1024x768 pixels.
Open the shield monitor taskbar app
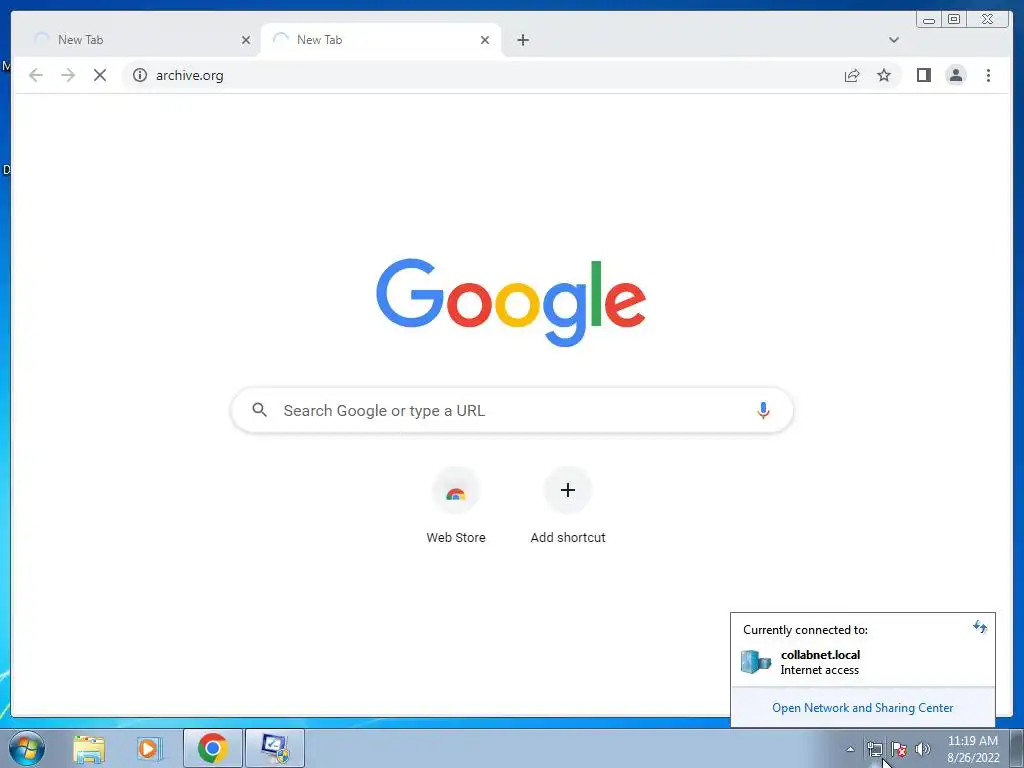pos(275,748)
